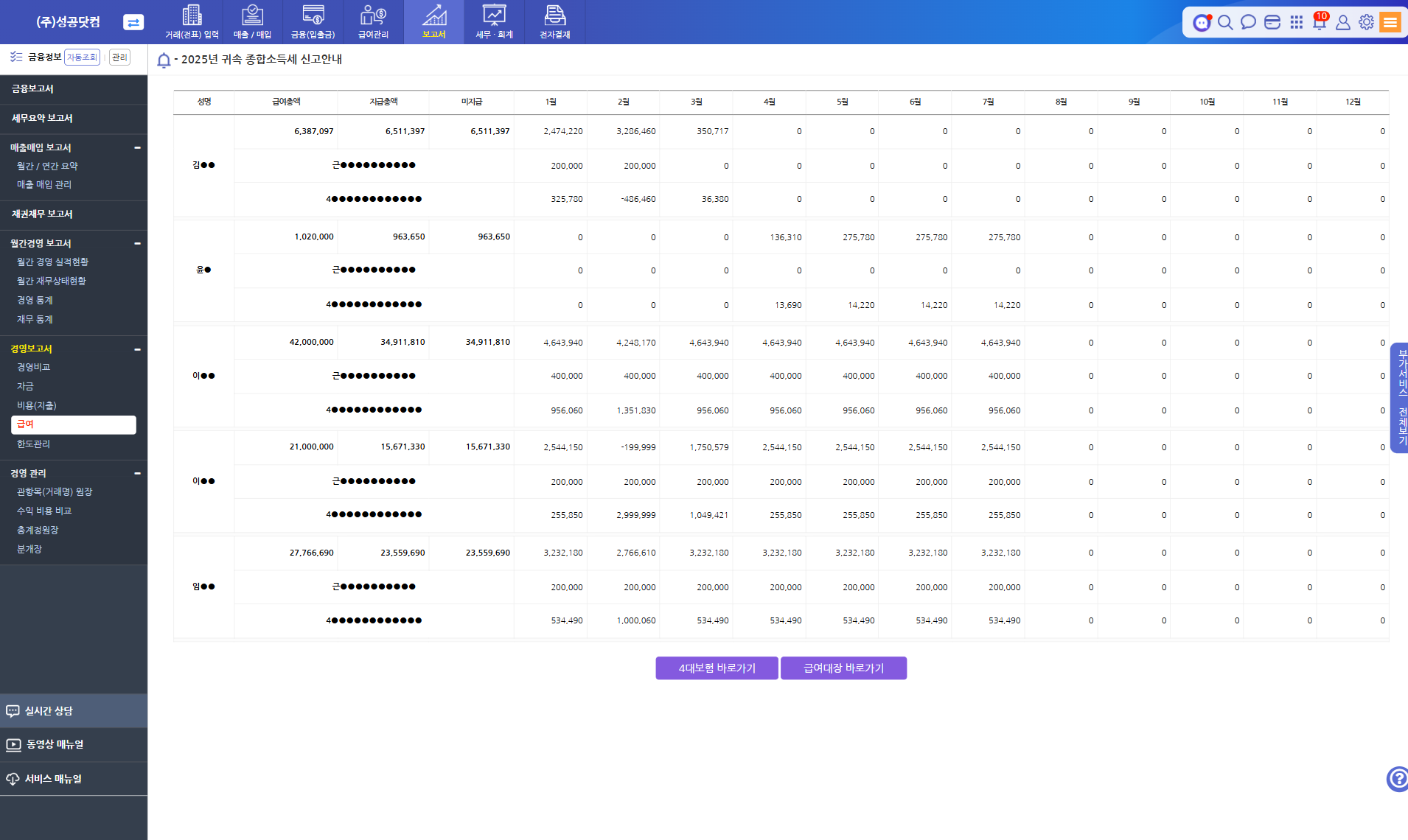
Task: Select the 보고서 top menu
Action: click(434, 22)
